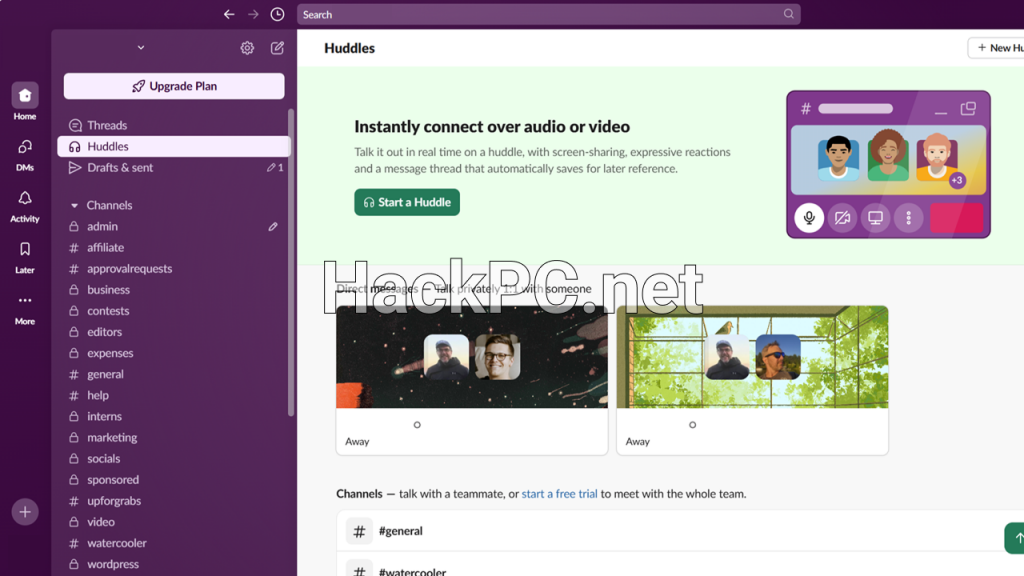Screen dimensions: 1024x576
Task: Select the #watercooler huddle row
Action: point(680,565)
